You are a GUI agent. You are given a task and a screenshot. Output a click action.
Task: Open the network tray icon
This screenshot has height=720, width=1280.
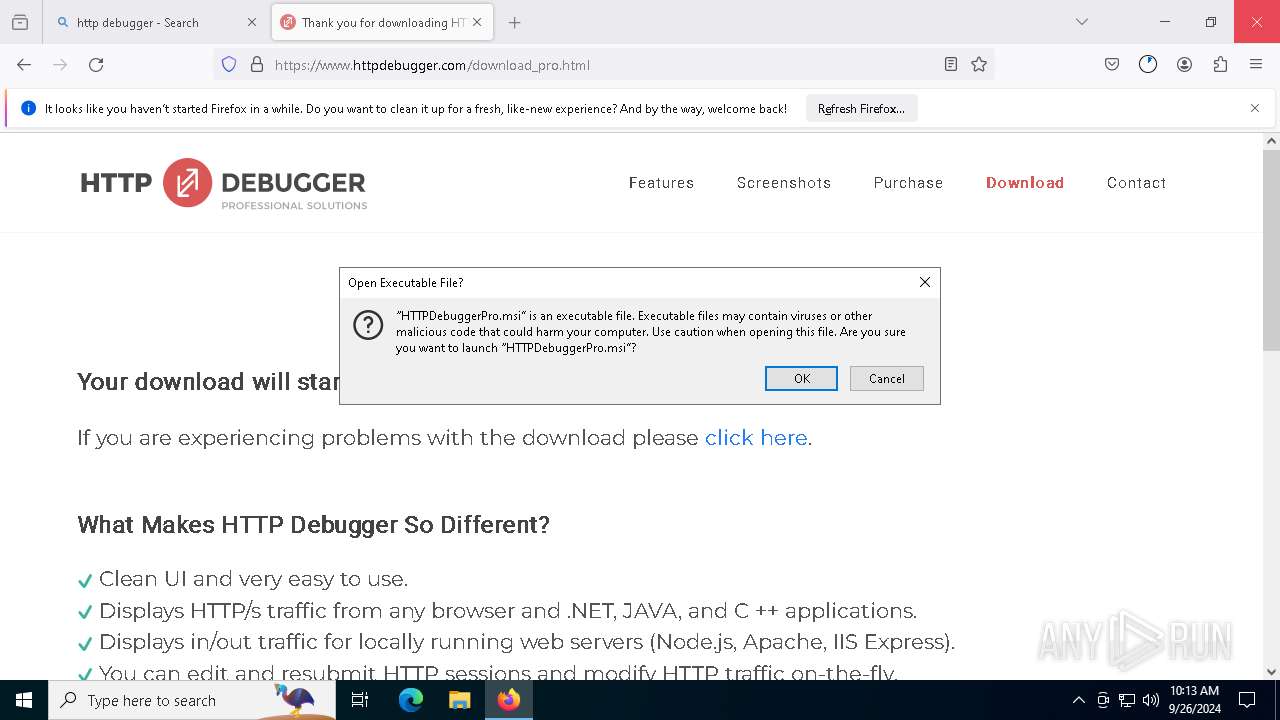click(x=1127, y=700)
